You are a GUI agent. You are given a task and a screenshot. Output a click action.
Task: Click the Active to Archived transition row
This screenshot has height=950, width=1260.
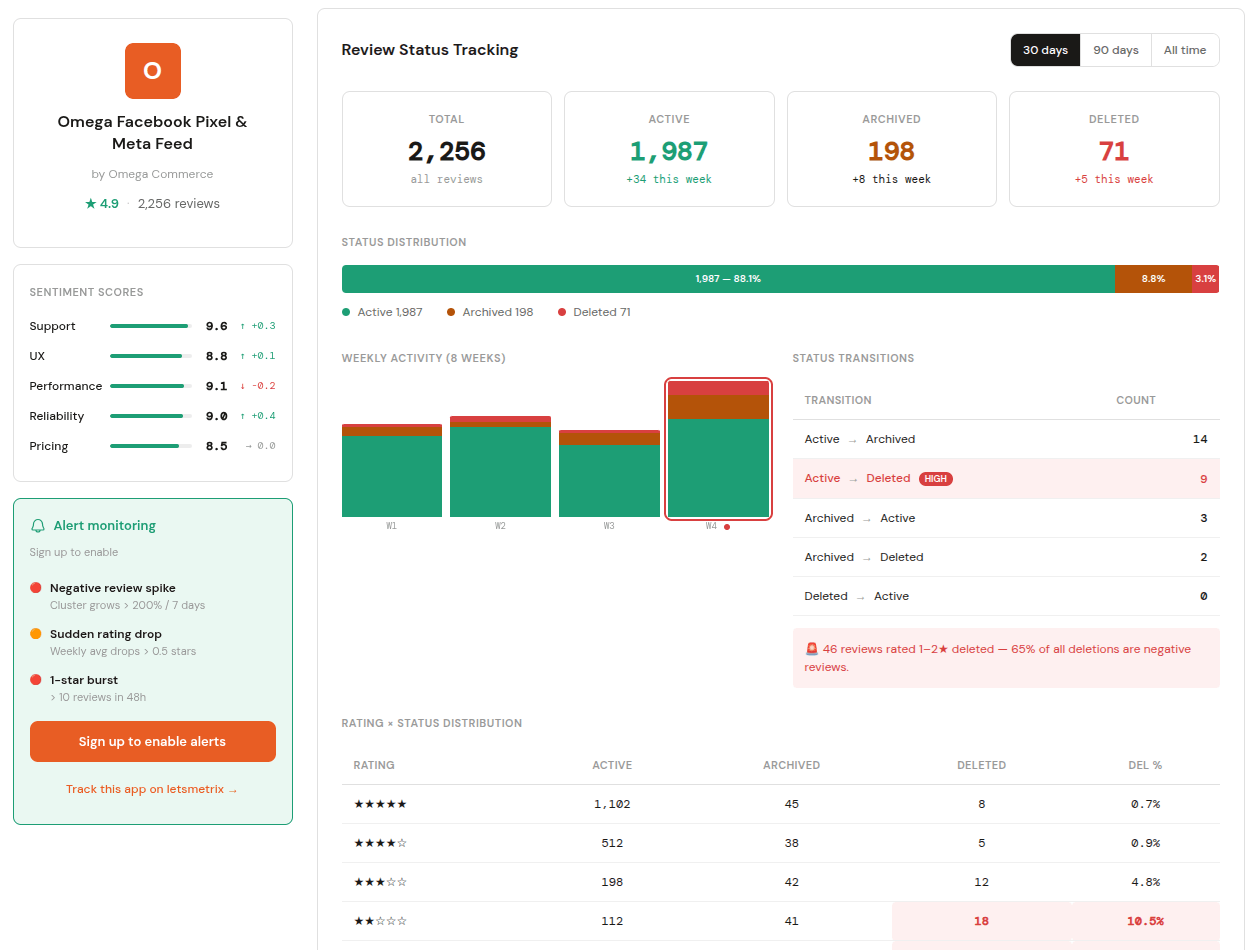click(1006, 439)
